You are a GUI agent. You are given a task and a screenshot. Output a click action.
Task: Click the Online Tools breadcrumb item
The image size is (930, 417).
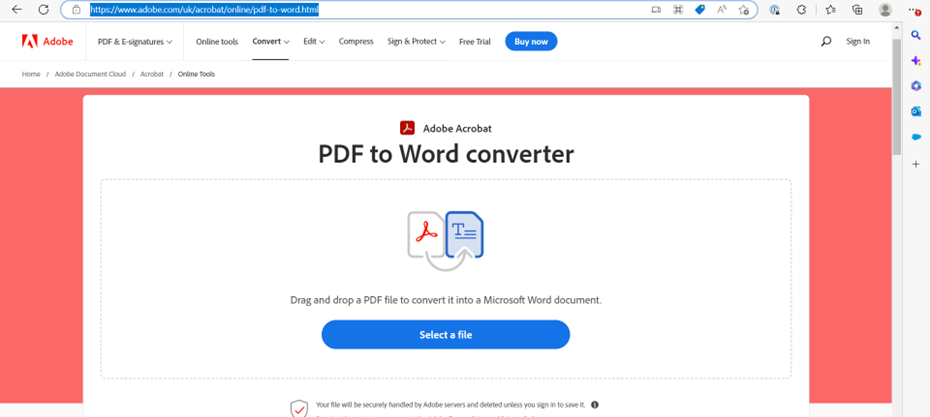(196, 74)
